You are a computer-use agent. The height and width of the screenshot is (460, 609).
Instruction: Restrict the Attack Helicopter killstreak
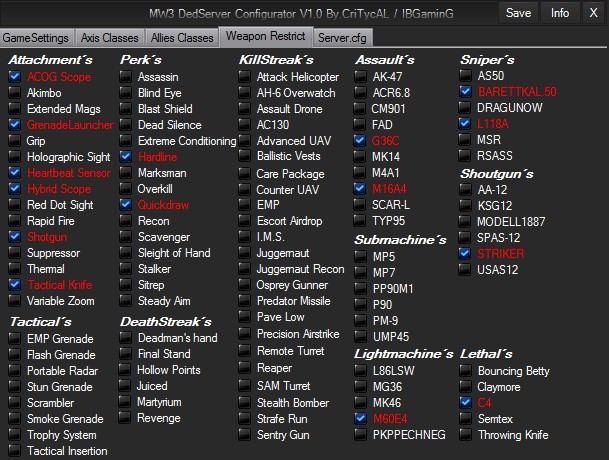245,77
